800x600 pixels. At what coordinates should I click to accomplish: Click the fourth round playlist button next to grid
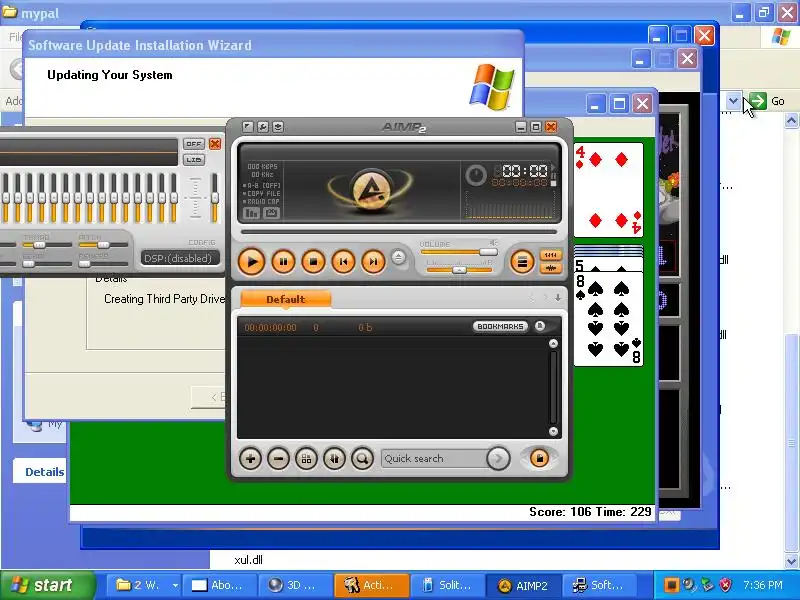point(334,459)
